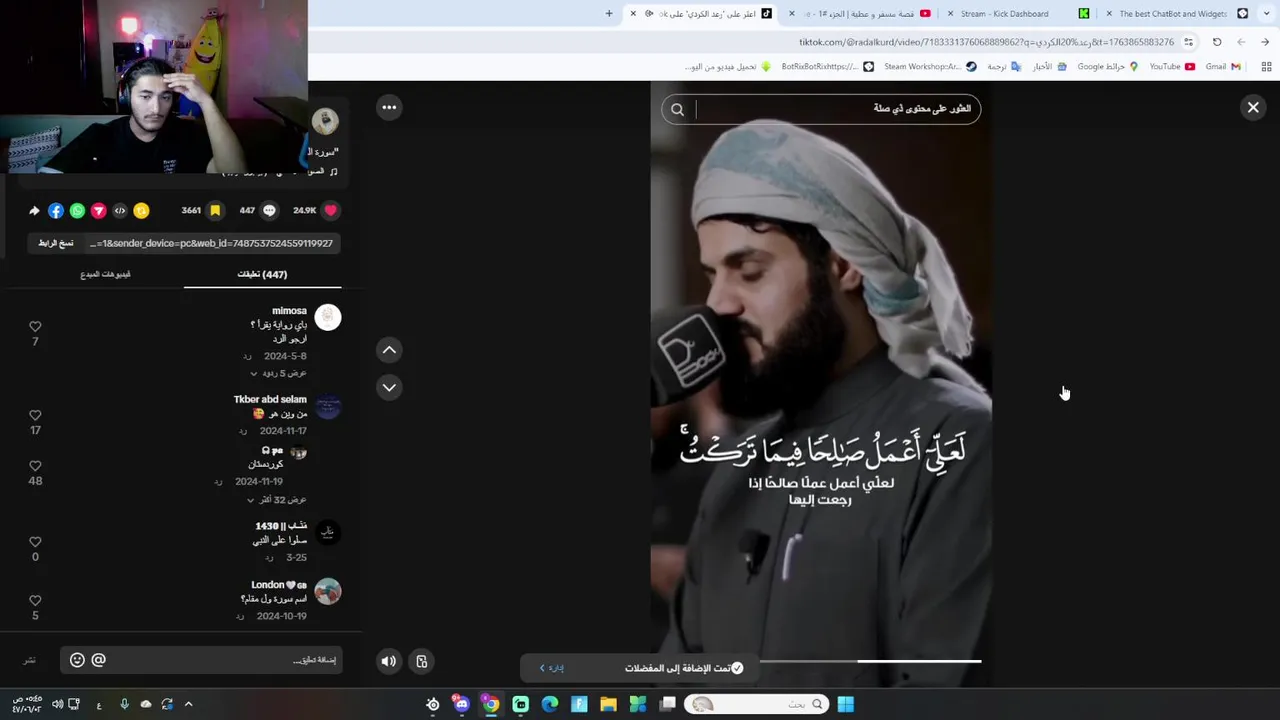Open the Gmail bookmark
Image resolution: width=1280 pixels, height=720 pixels.
click(1223, 67)
